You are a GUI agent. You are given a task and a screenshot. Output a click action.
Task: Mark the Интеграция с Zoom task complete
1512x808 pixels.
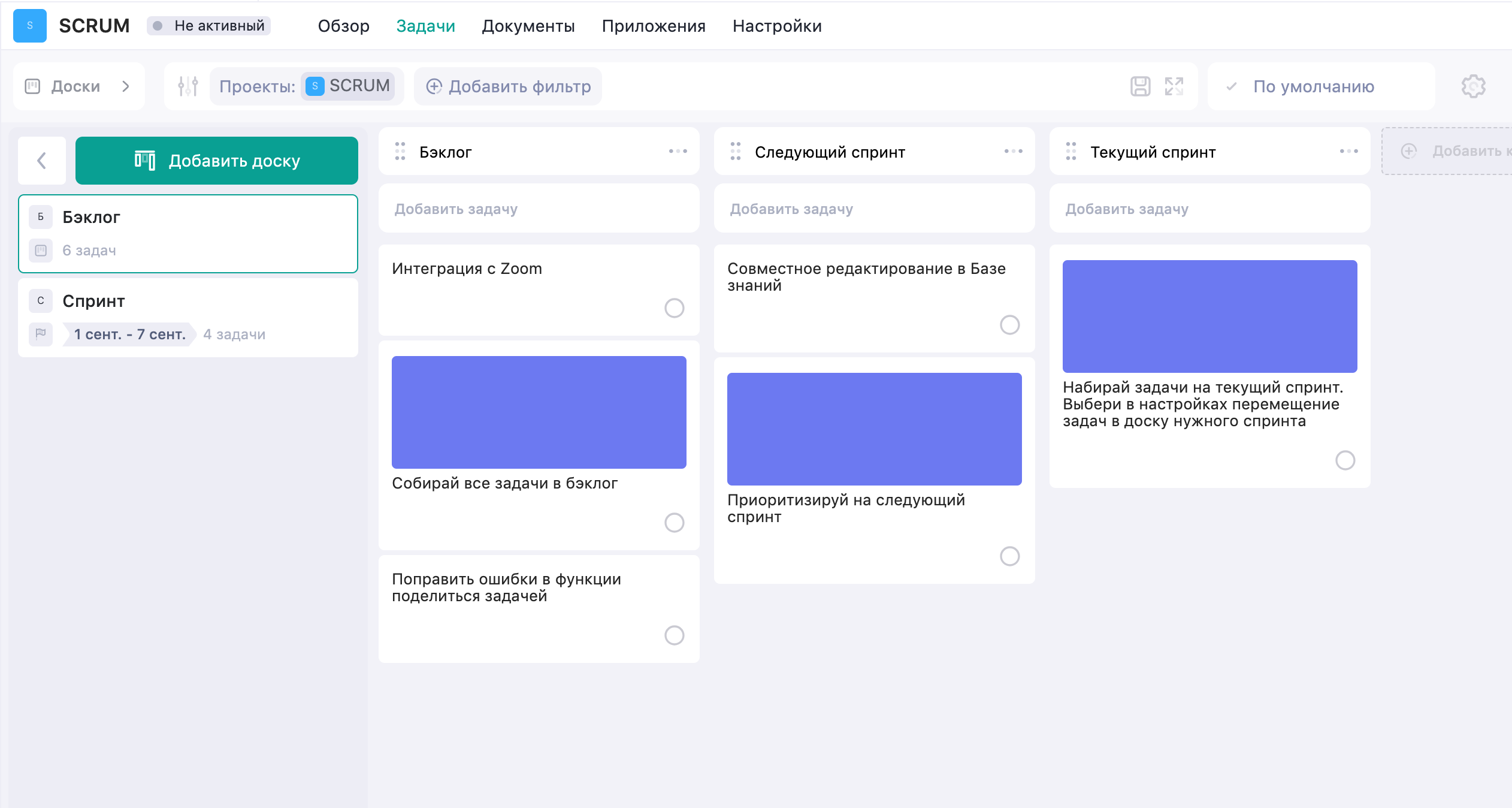(675, 309)
